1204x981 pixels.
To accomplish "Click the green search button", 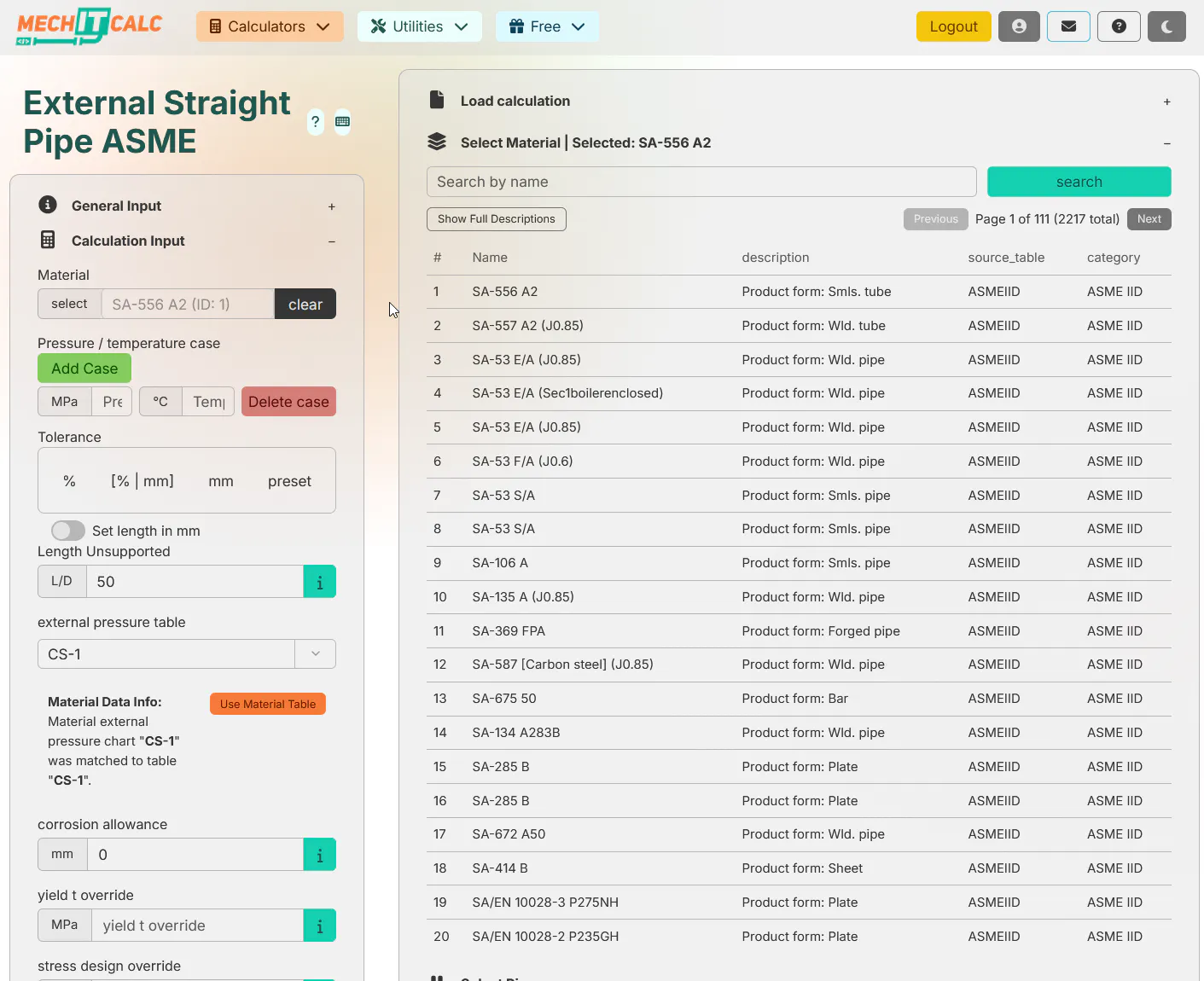I will coord(1079,182).
